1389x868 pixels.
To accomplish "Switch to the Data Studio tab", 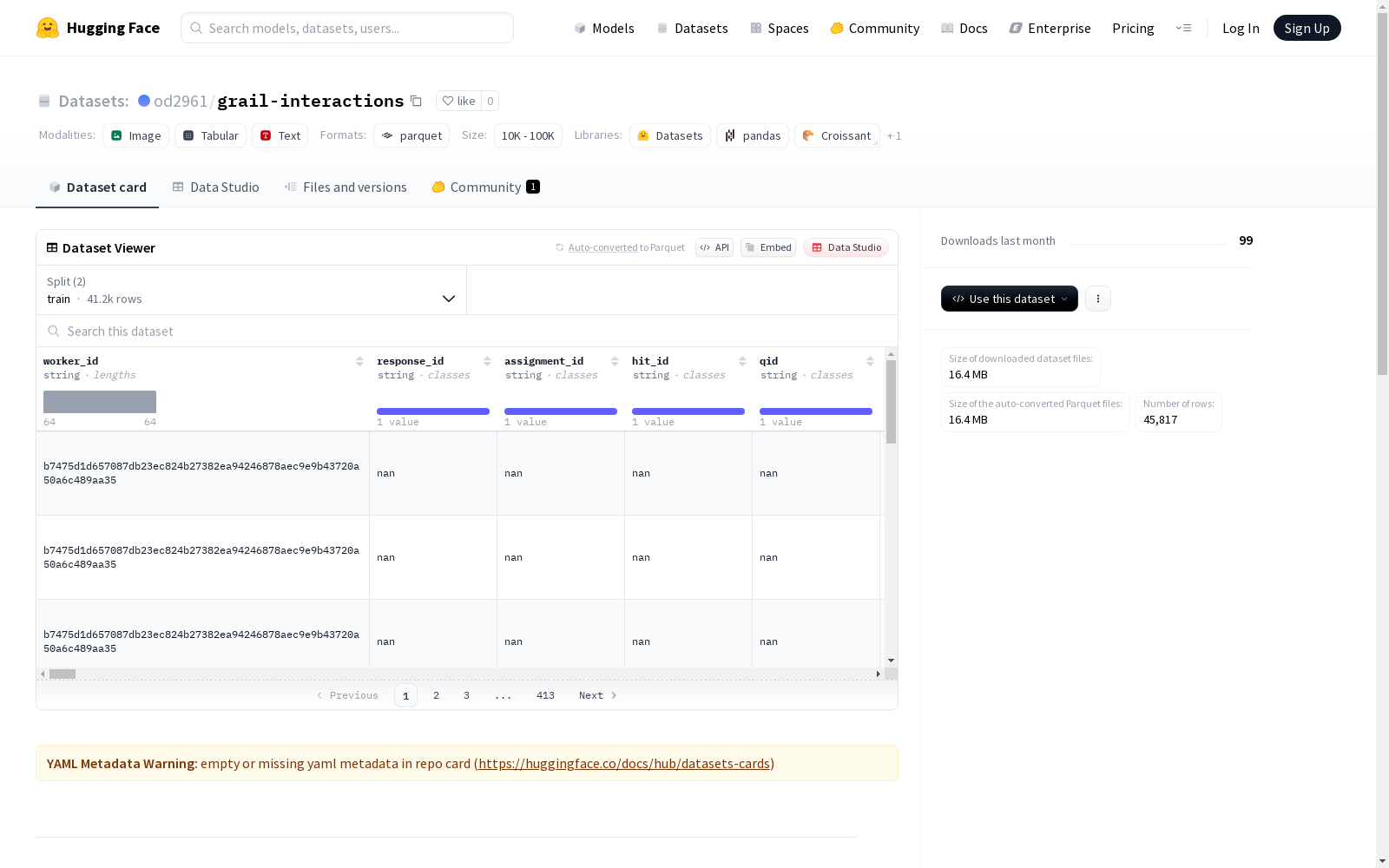I will point(215,187).
